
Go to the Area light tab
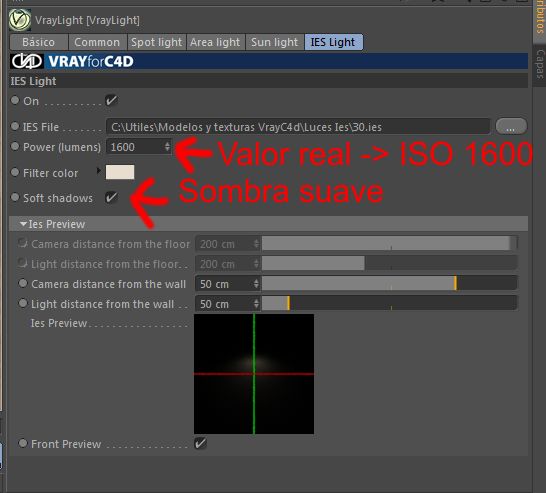coord(215,42)
